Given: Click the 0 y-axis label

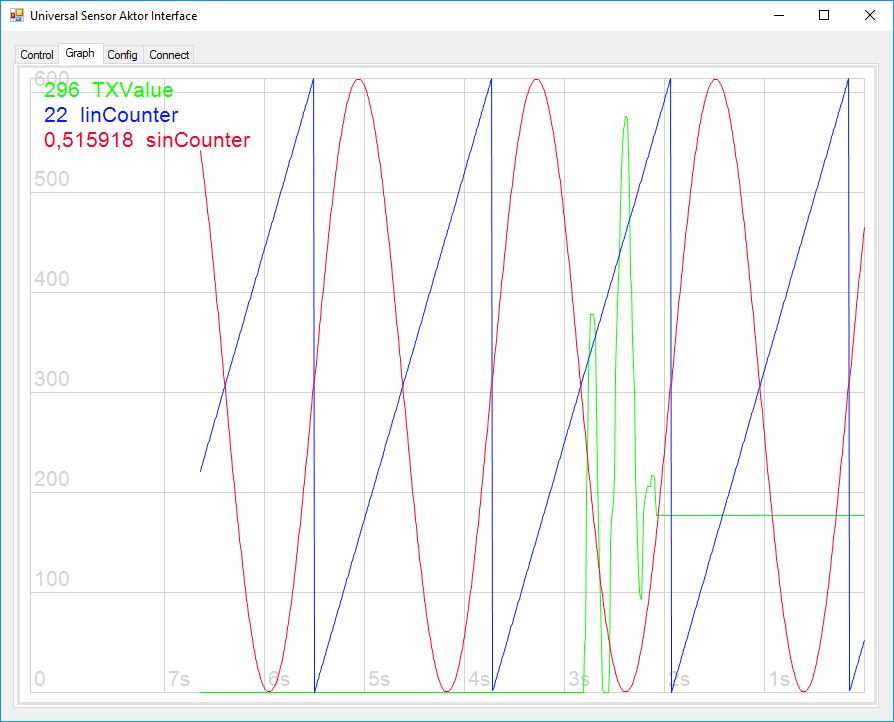Looking at the screenshot, I should click(x=40, y=679).
